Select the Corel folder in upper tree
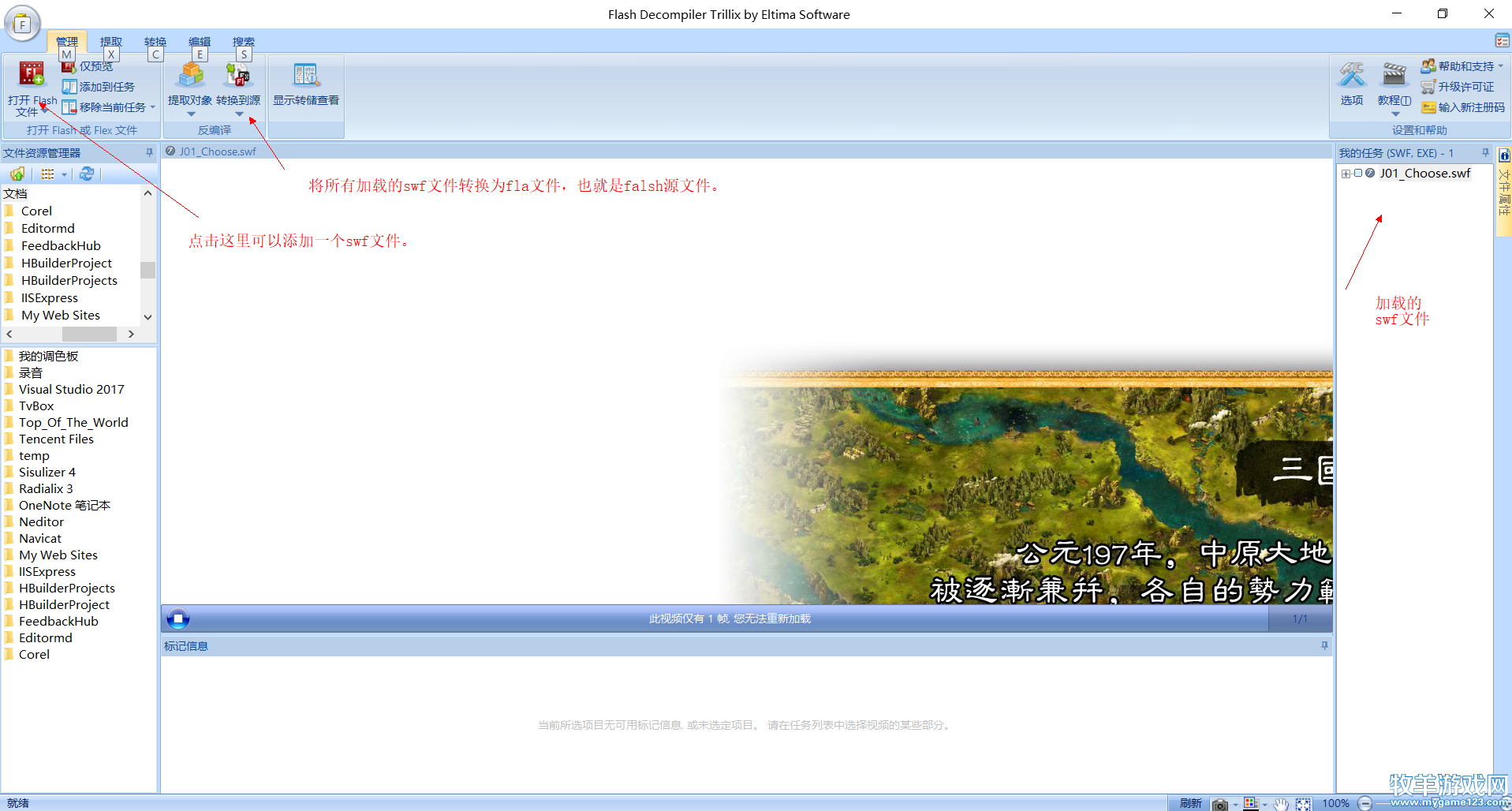 [36, 211]
